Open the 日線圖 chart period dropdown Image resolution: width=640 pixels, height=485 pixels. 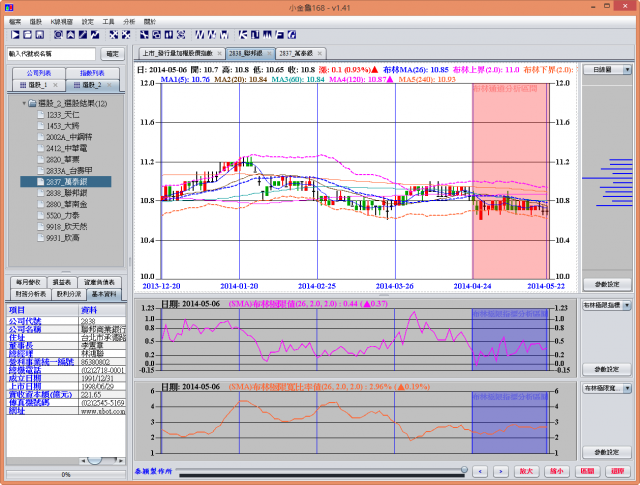(627, 70)
